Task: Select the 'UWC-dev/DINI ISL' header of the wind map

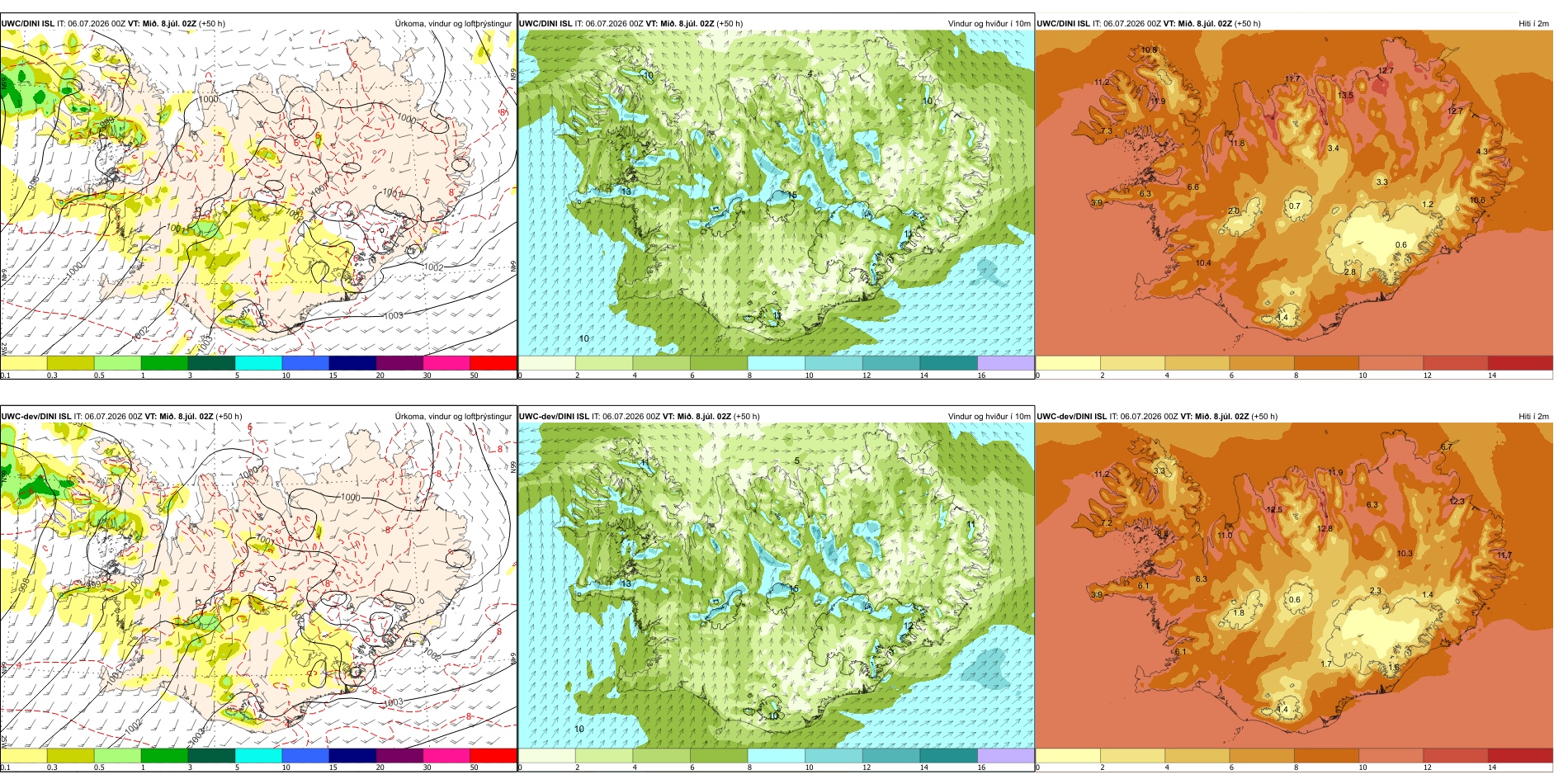Action: tap(555, 417)
